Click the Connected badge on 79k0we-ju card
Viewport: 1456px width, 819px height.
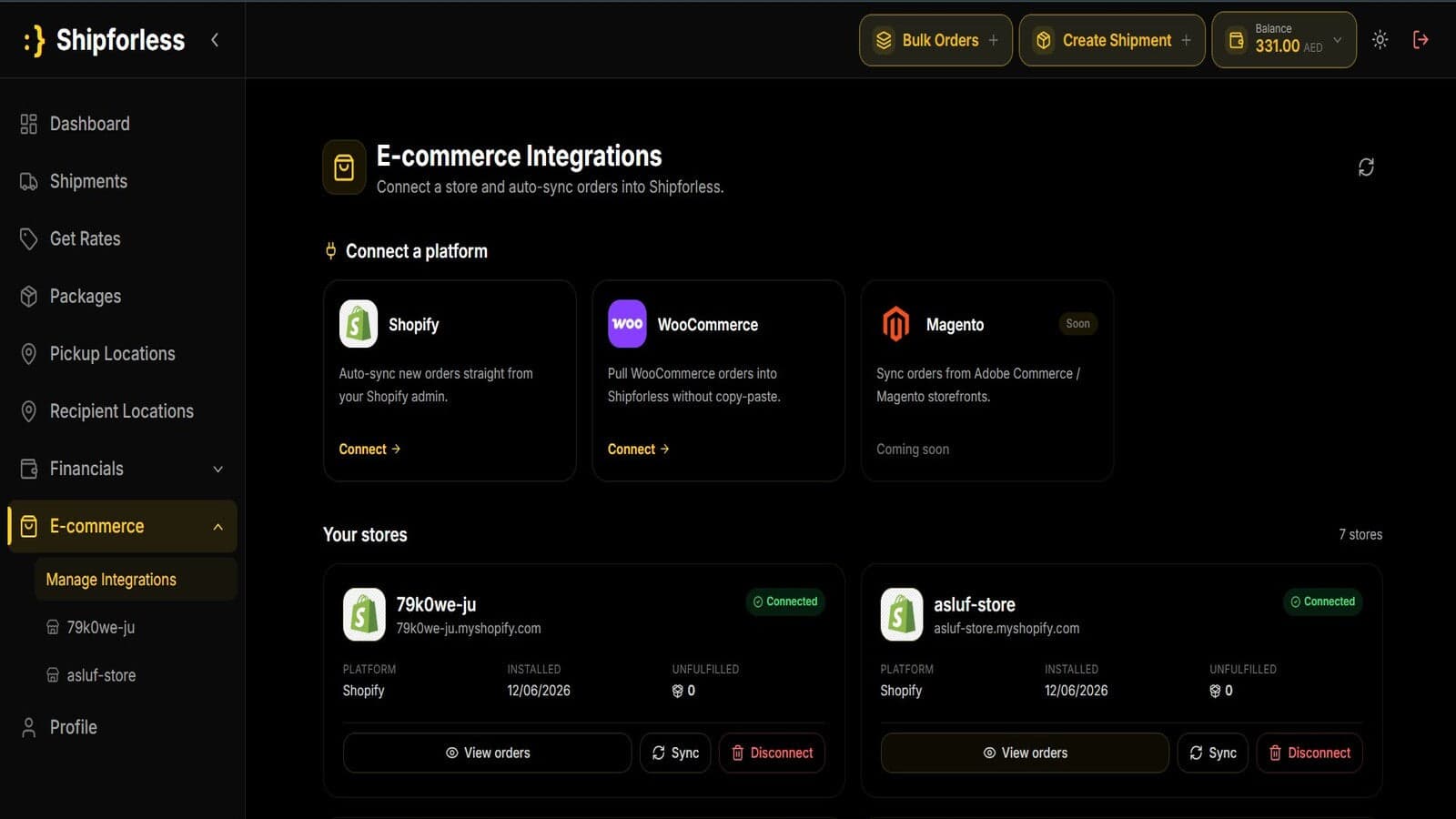(785, 602)
